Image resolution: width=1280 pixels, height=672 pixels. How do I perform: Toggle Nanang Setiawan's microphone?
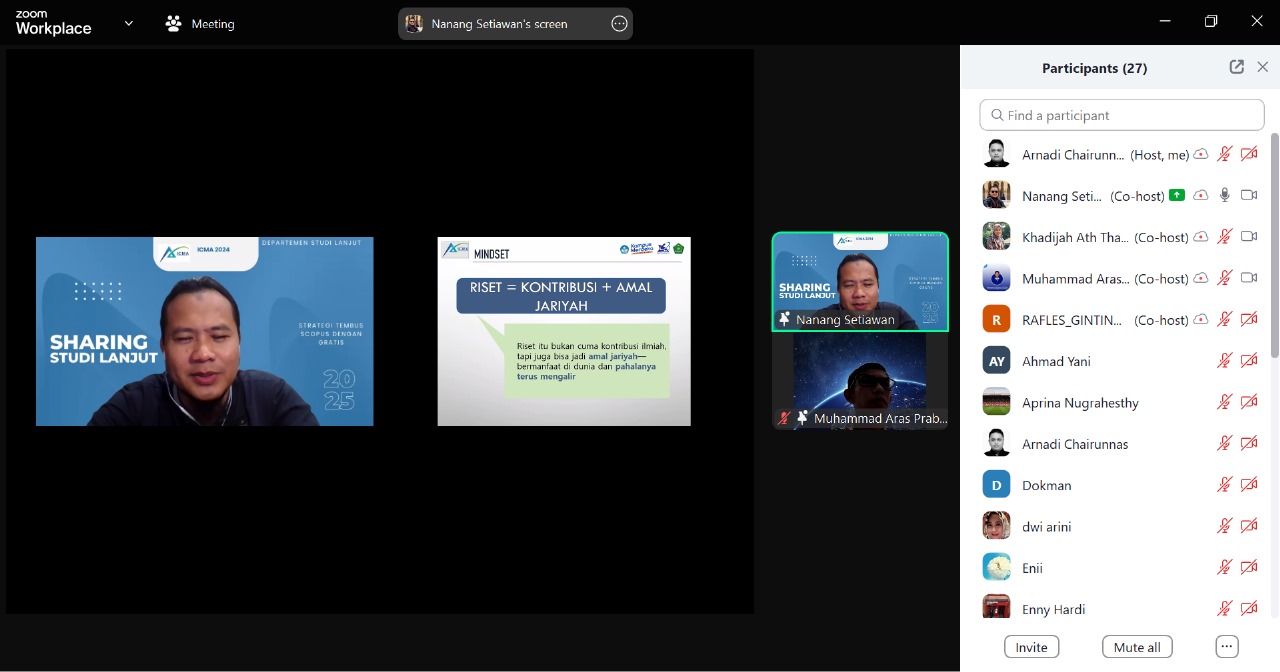point(1224,195)
